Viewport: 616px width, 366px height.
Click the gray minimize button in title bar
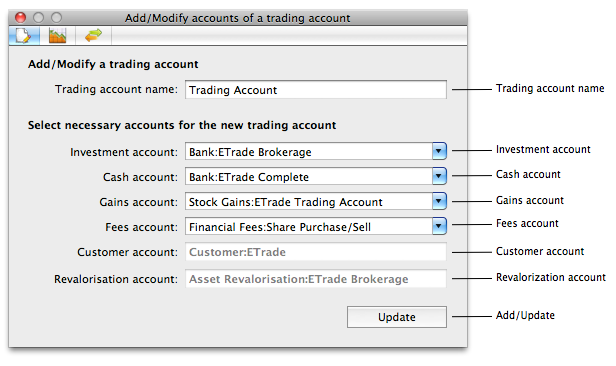coord(38,18)
